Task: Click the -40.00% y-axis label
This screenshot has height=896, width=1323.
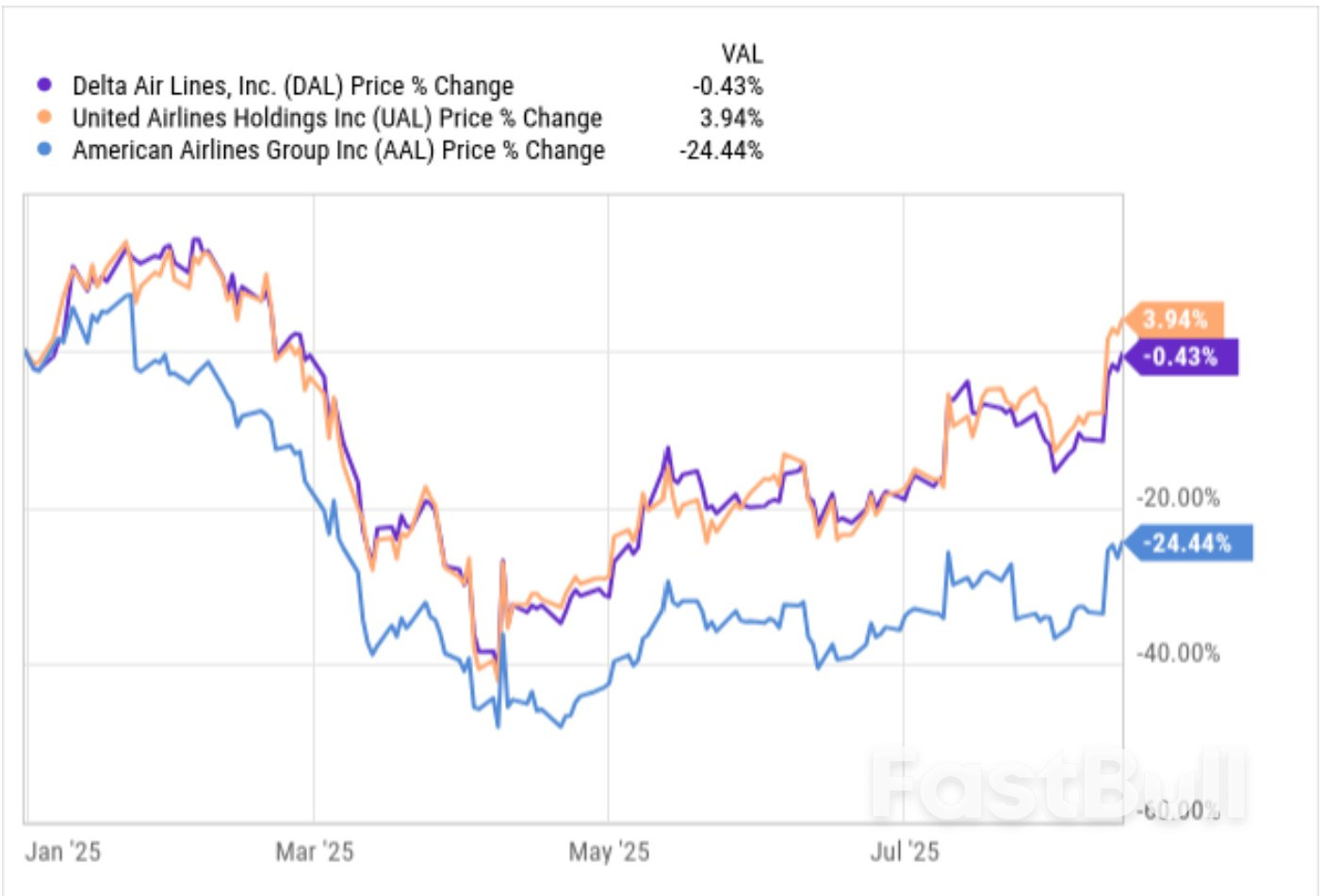Action: click(1178, 653)
